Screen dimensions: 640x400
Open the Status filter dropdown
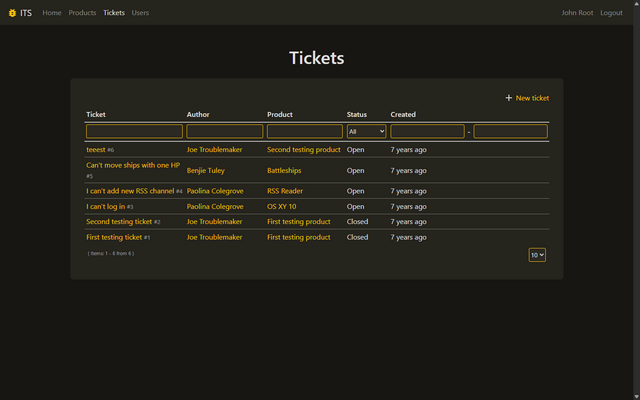367,131
